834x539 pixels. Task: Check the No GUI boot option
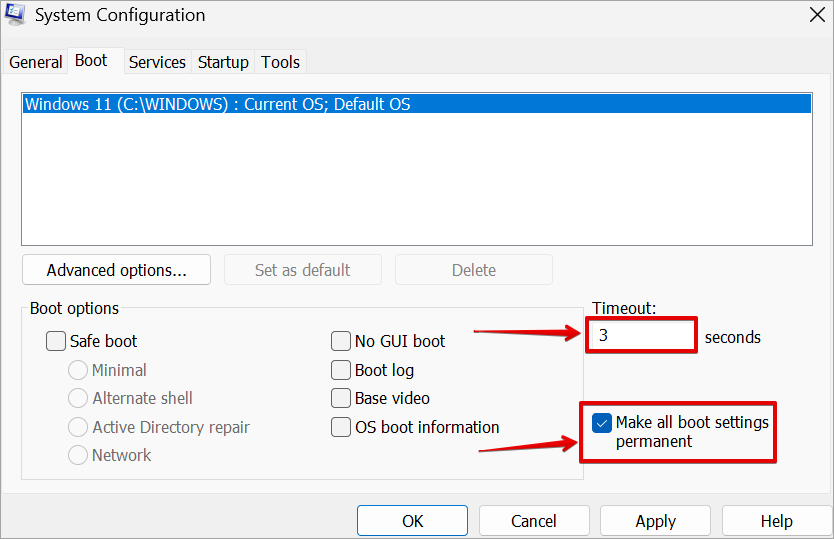point(341,341)
